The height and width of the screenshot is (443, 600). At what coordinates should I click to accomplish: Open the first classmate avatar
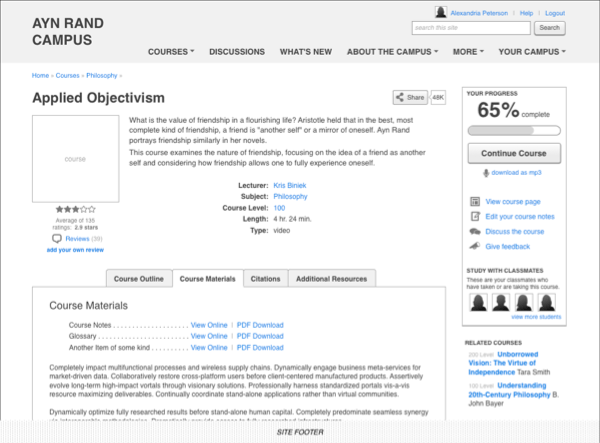478,303
